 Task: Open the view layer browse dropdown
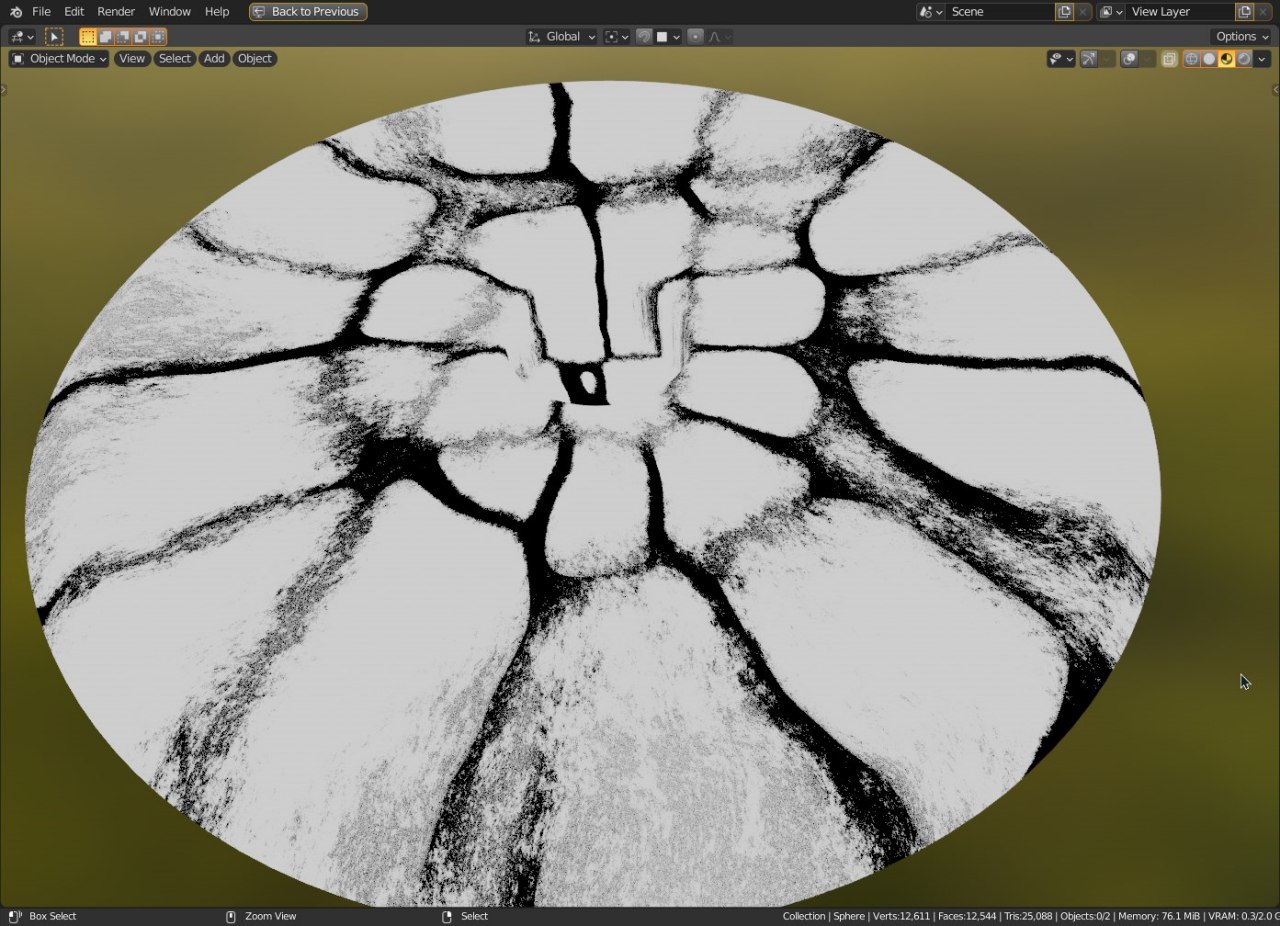(1111, 12)
